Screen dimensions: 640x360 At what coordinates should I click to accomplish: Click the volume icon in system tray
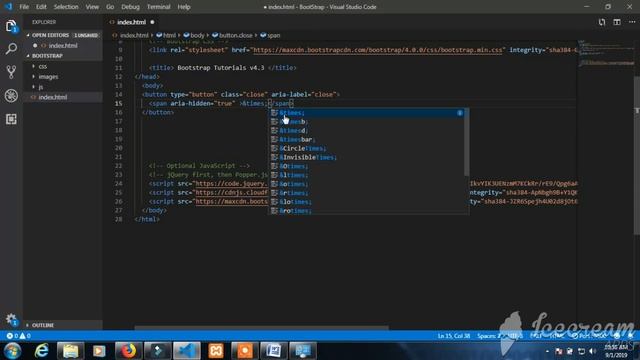(x=593, y=351)
